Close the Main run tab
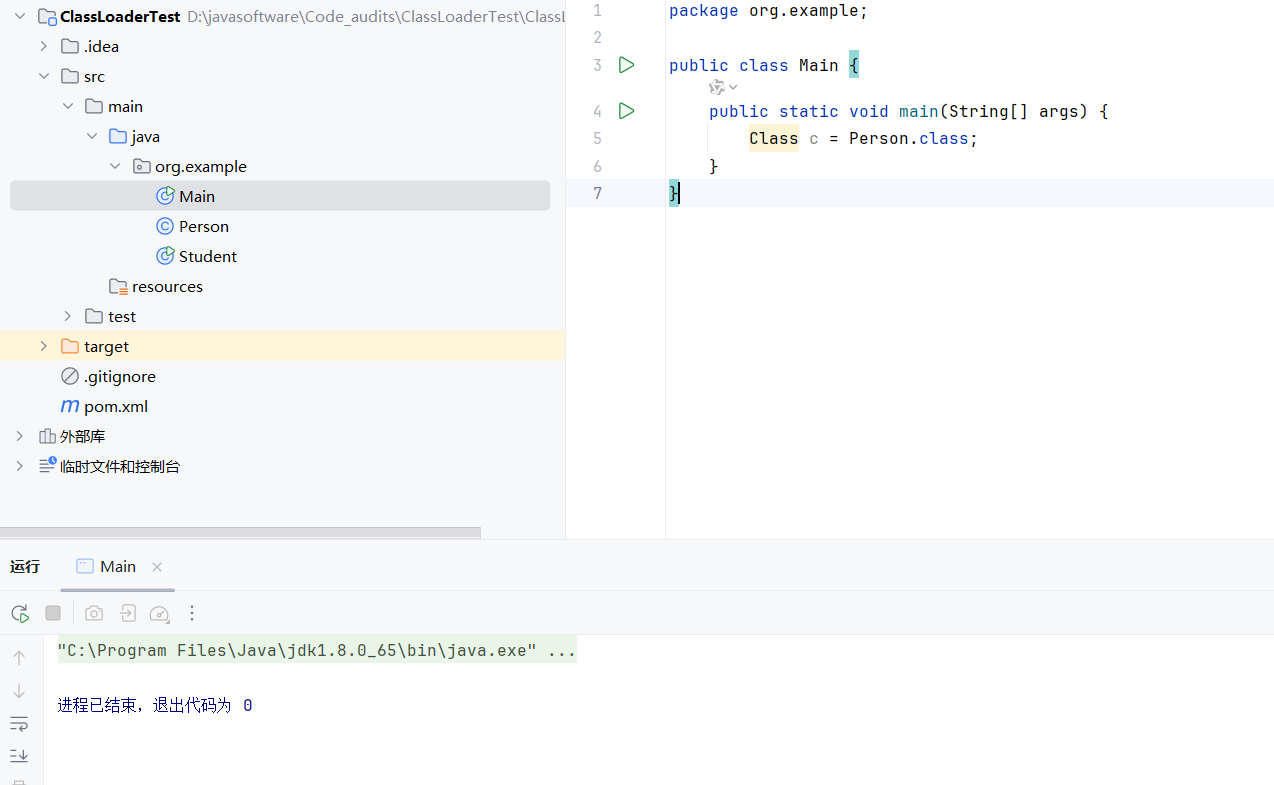The image size is (1274, 785). (x=157, y=567)
